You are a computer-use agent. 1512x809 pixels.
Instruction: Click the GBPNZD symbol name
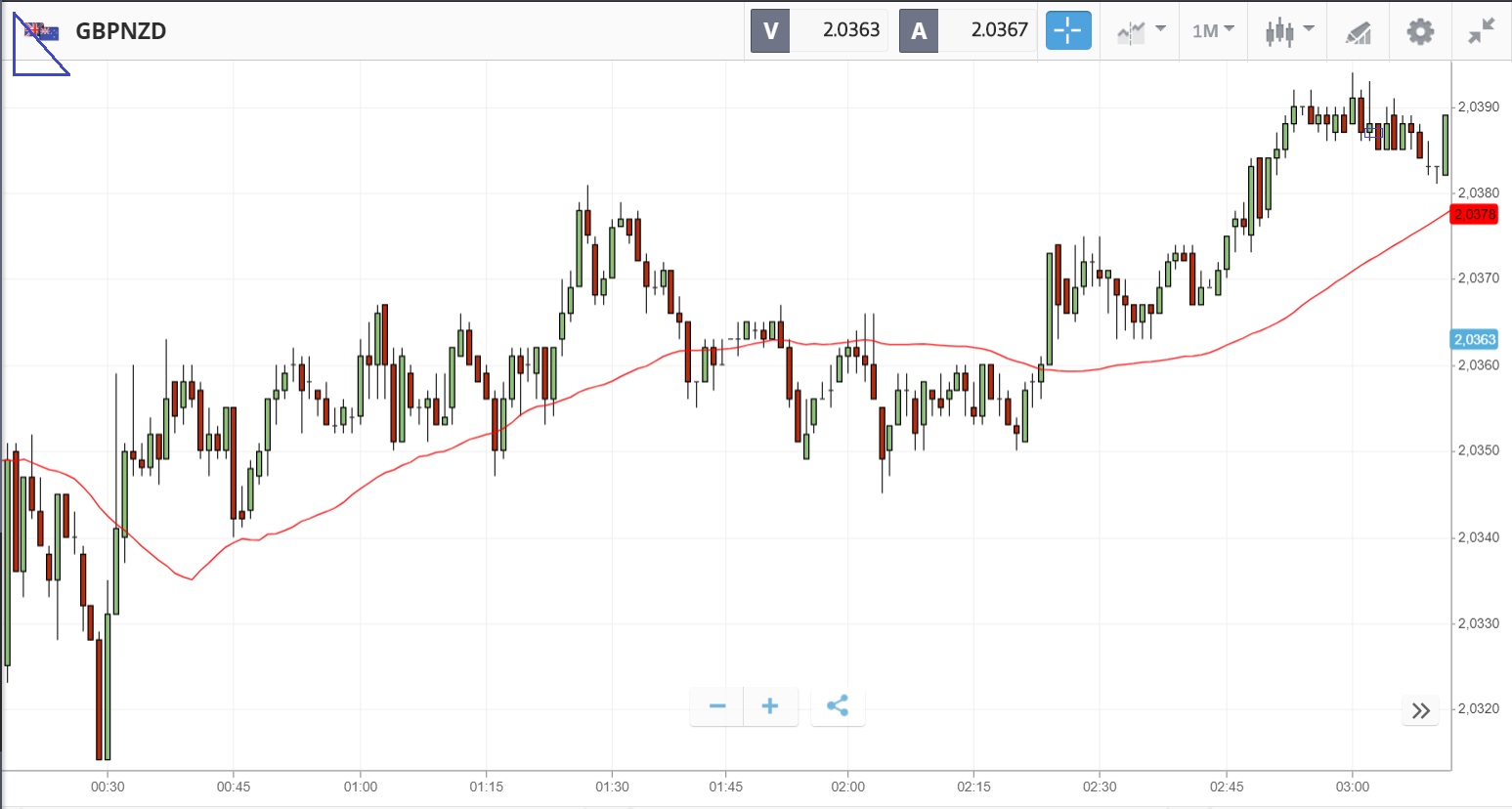(x=121, y=31)
